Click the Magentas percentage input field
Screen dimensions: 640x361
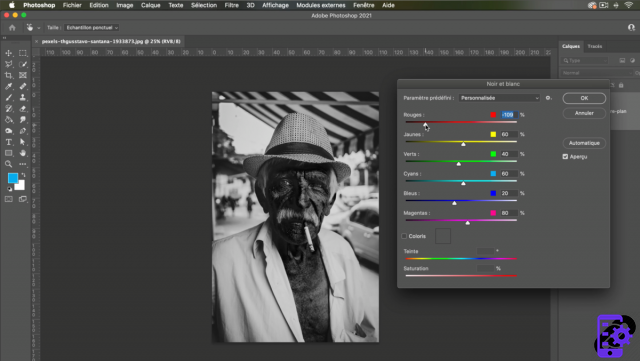[x=509, y=213]
